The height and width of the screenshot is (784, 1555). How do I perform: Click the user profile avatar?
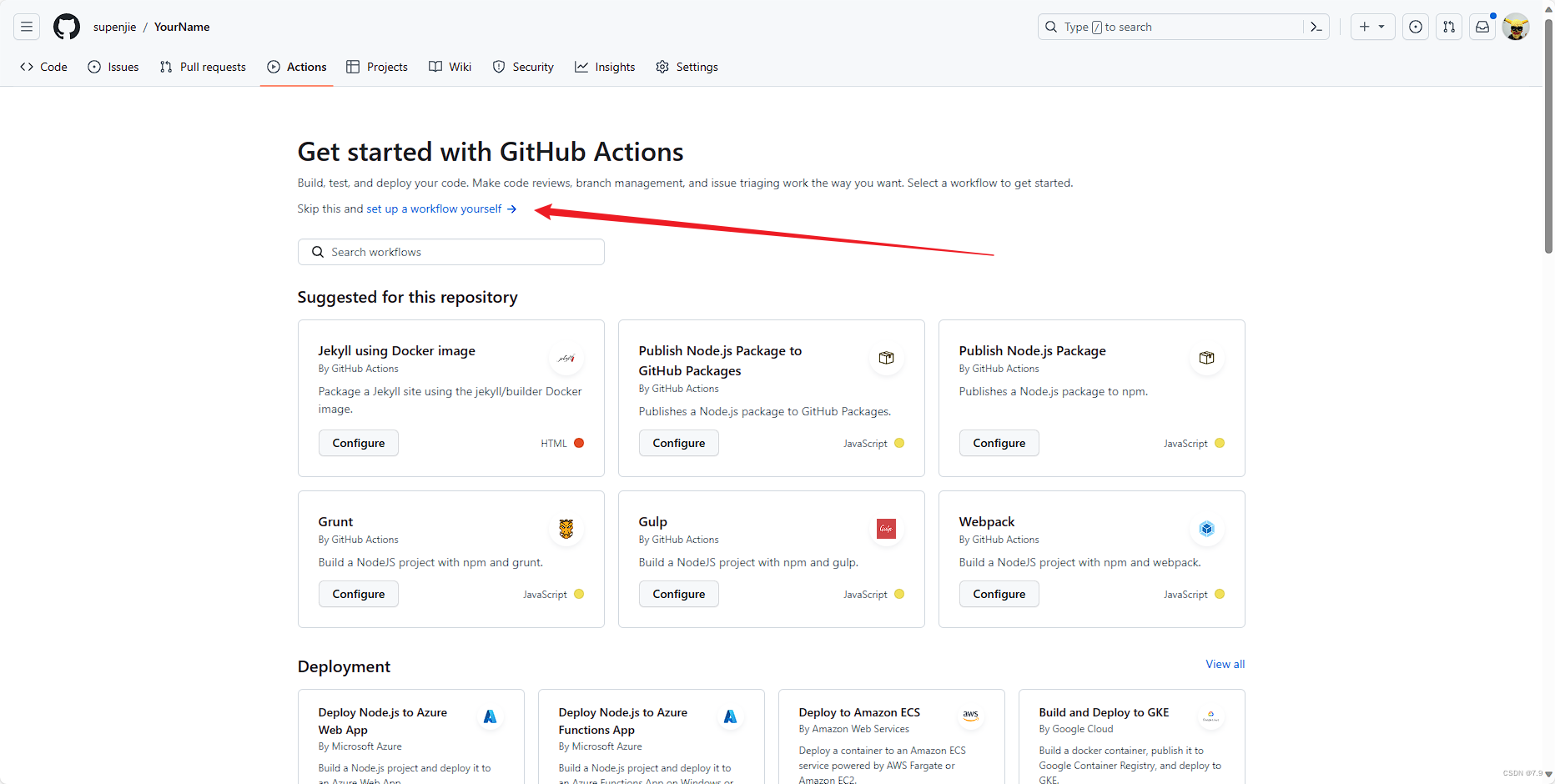click(x=1516, y=27)
